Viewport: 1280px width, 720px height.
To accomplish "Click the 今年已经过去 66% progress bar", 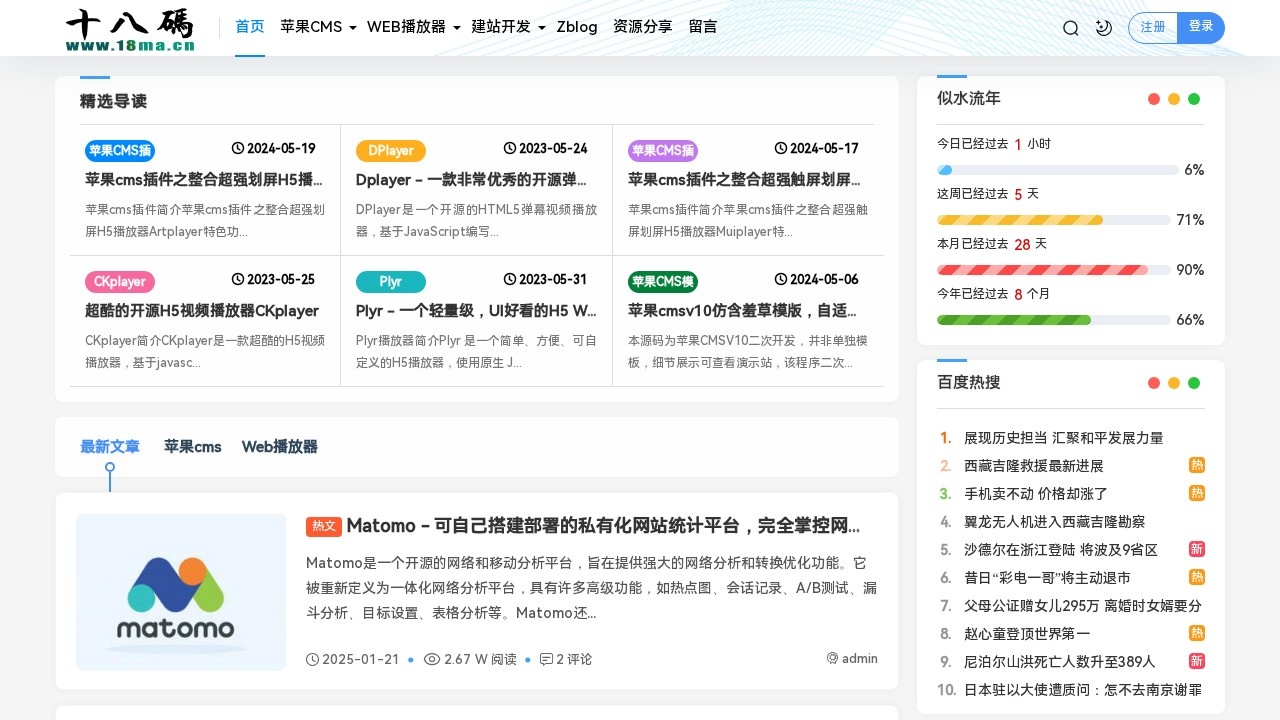I will [1054, 320].
